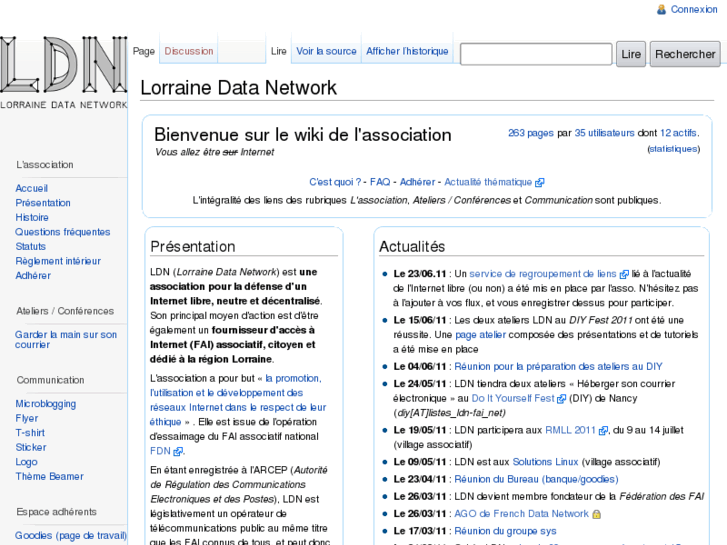
Task: Click external icon after Do It Yourself Fest
Action: pos(561,399)
